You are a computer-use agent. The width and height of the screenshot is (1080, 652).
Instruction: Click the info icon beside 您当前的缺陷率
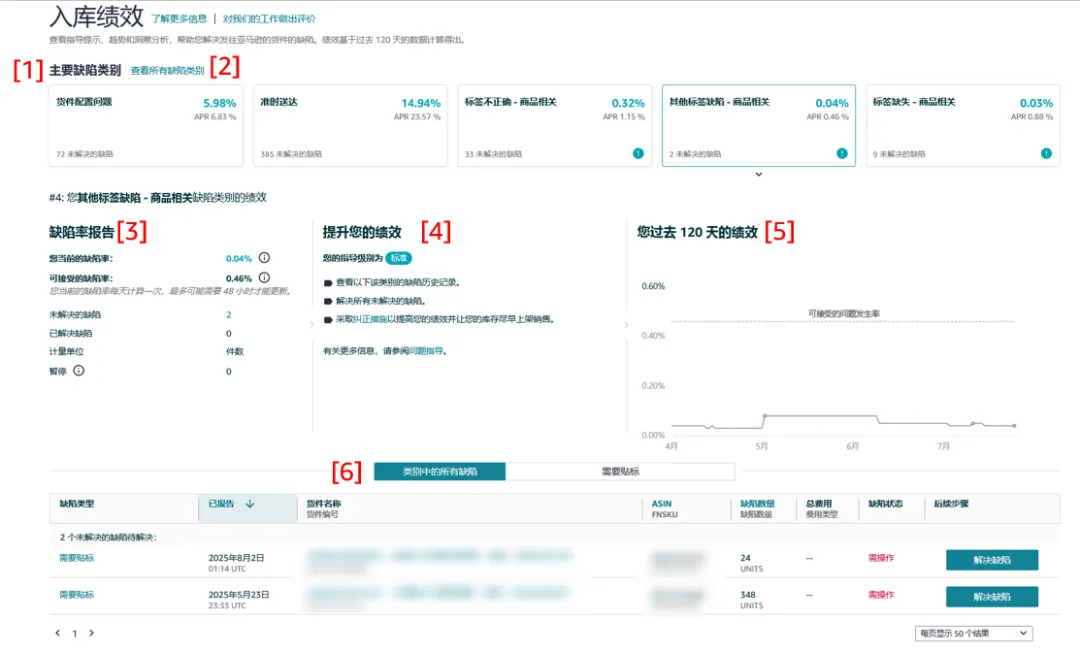(263, 257)
